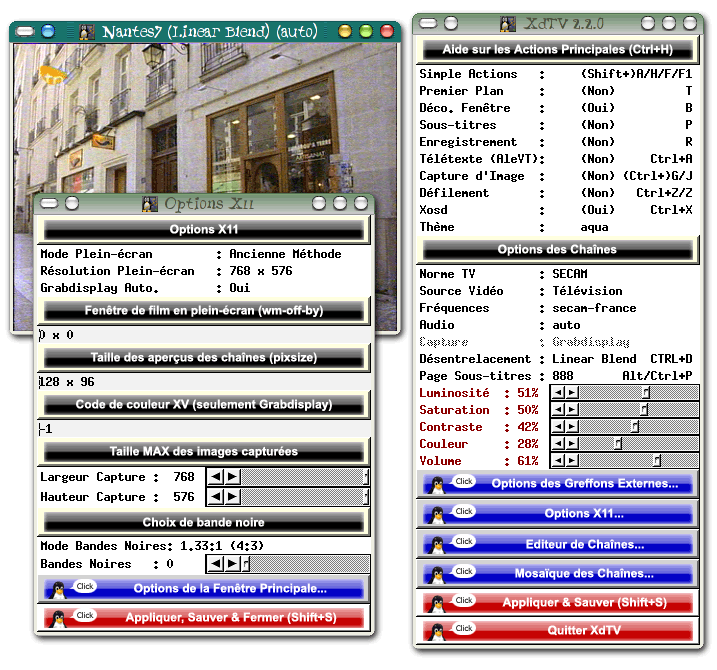Image resolution: width=717 pixels, height=670 pixels.
Task: Change Norme TV value SECAM
Action: click(570, 274)
